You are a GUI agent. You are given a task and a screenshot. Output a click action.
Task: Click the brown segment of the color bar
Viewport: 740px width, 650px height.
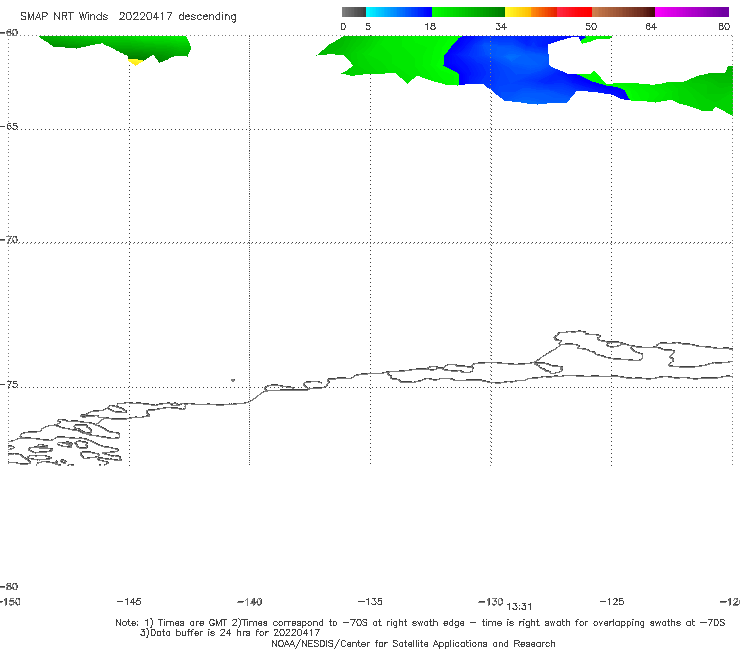(x=623, y=12)
